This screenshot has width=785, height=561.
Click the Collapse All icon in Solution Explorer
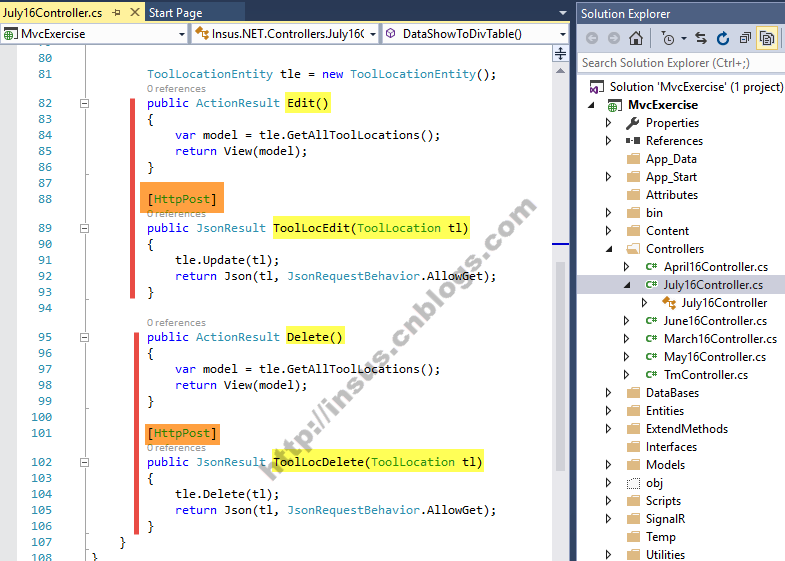pyautogui.click(x=745, y=38)
